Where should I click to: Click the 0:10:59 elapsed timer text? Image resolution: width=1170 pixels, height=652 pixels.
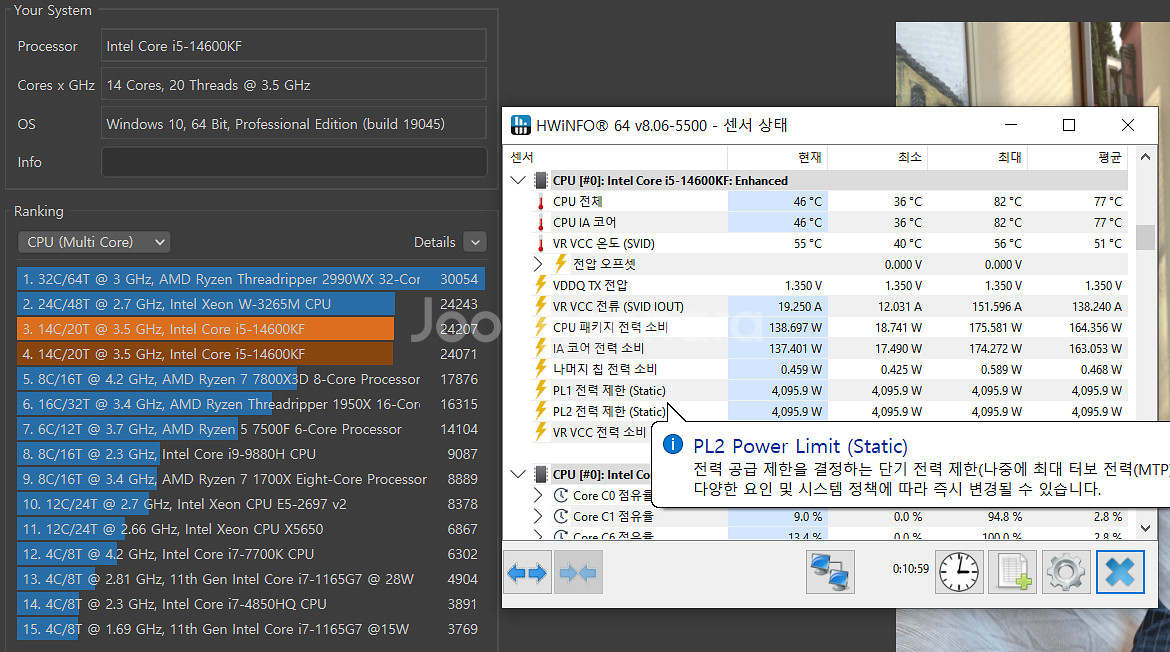pyautogui.click(x=910, y=568)
